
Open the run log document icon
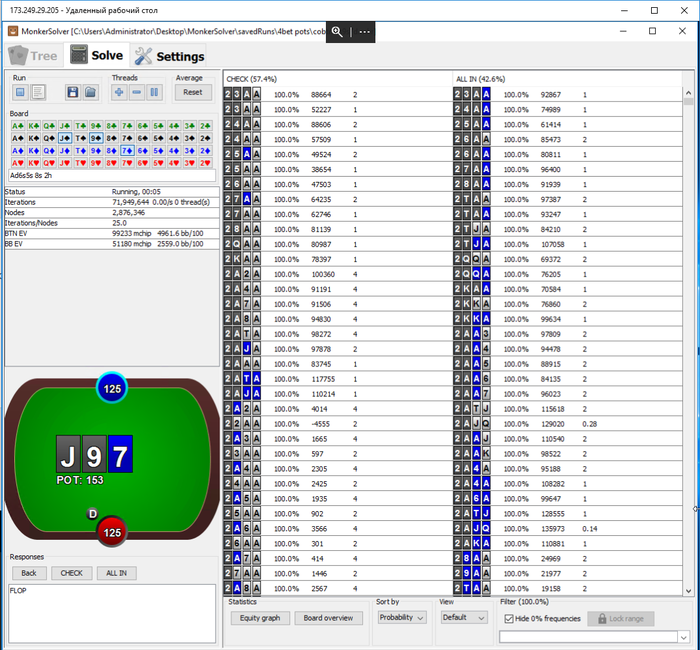(38, 92)
